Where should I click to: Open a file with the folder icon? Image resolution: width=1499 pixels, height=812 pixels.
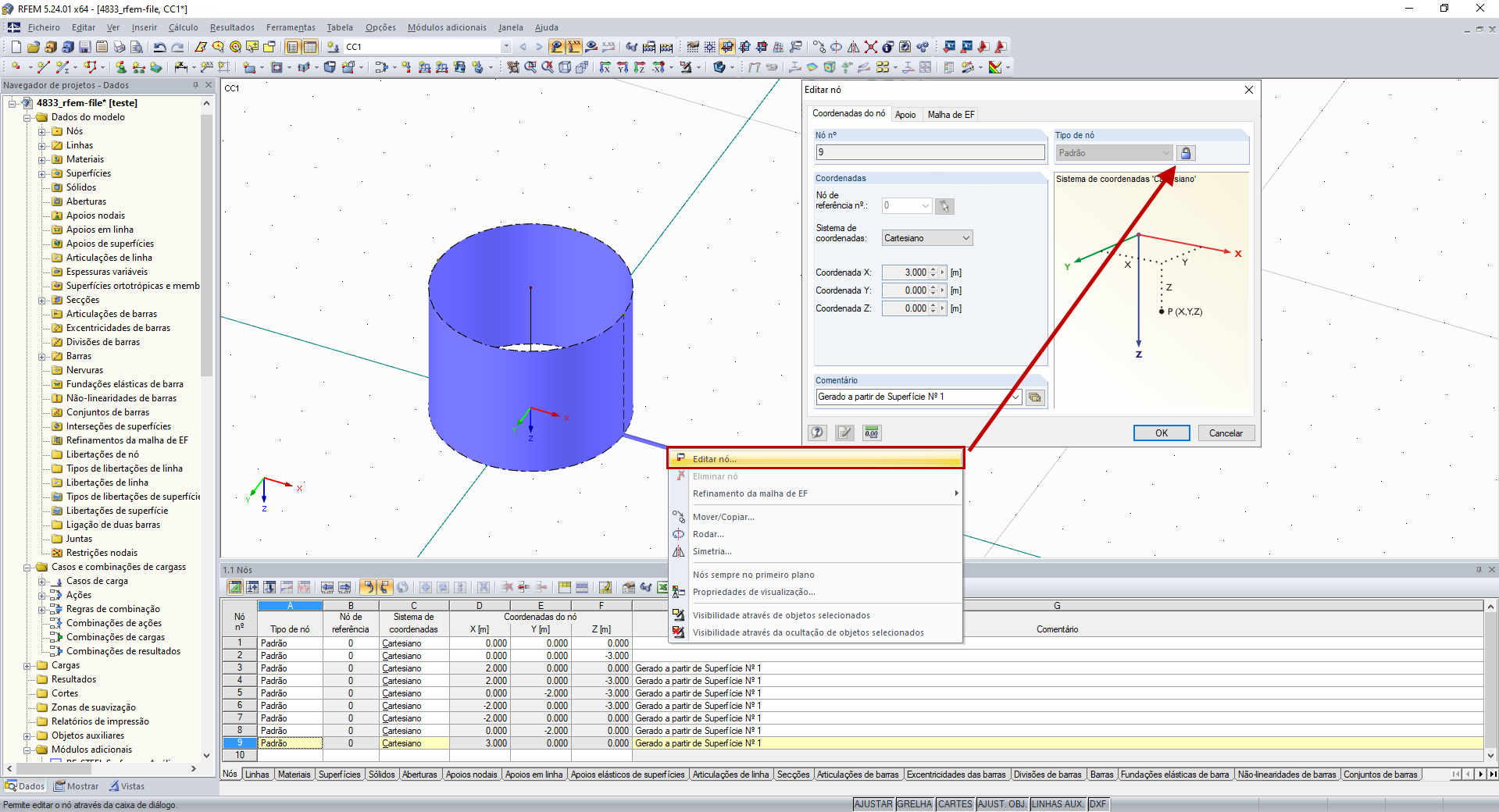(33, 47)
